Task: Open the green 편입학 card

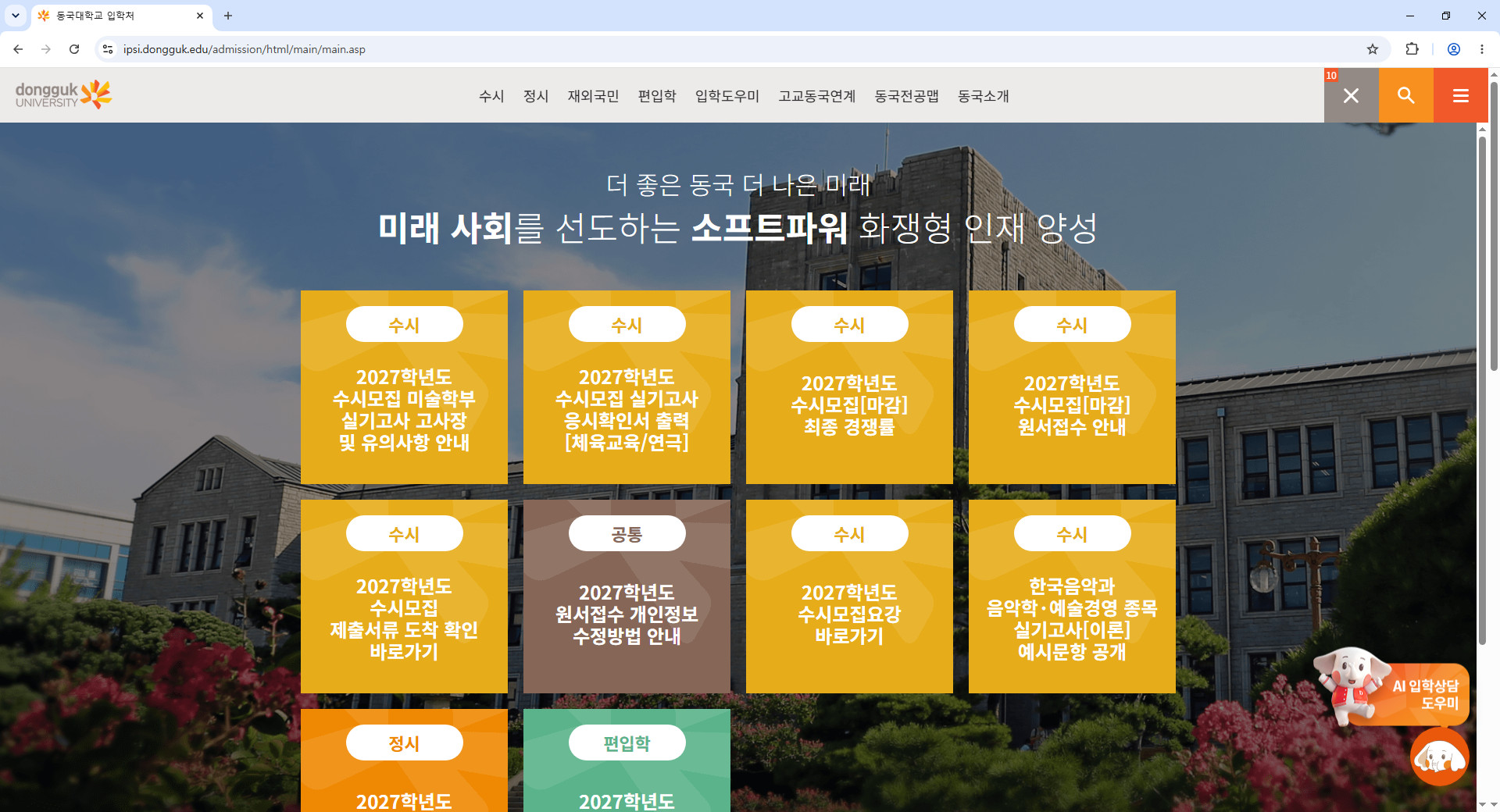Action: (627, 760)
